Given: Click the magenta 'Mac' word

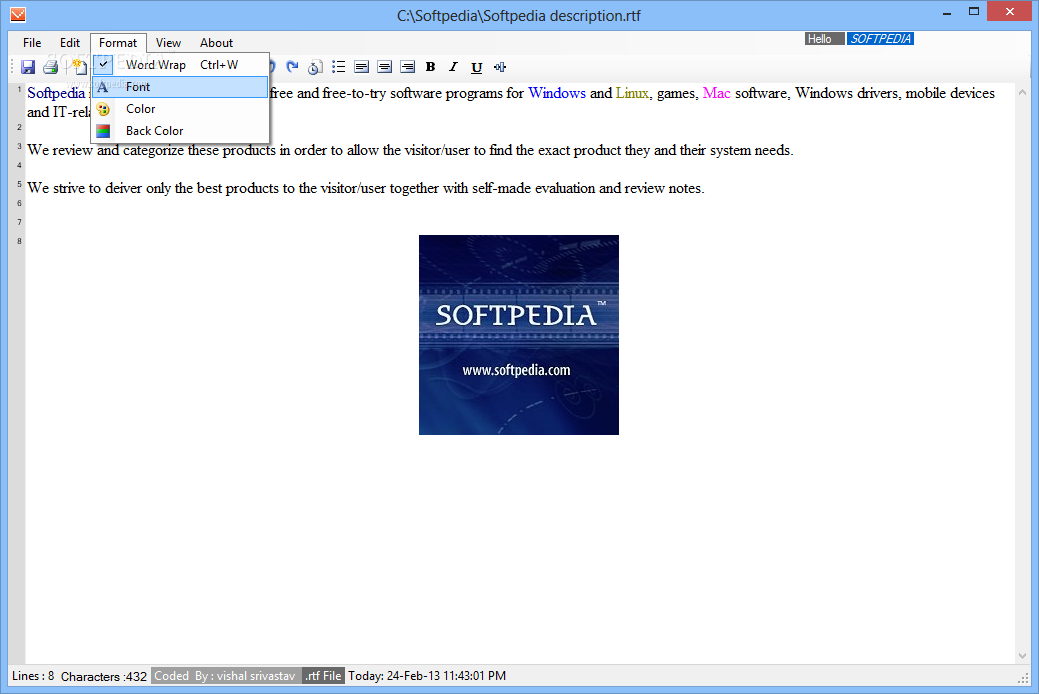Looking at the screenshot, I should [716, 93].
